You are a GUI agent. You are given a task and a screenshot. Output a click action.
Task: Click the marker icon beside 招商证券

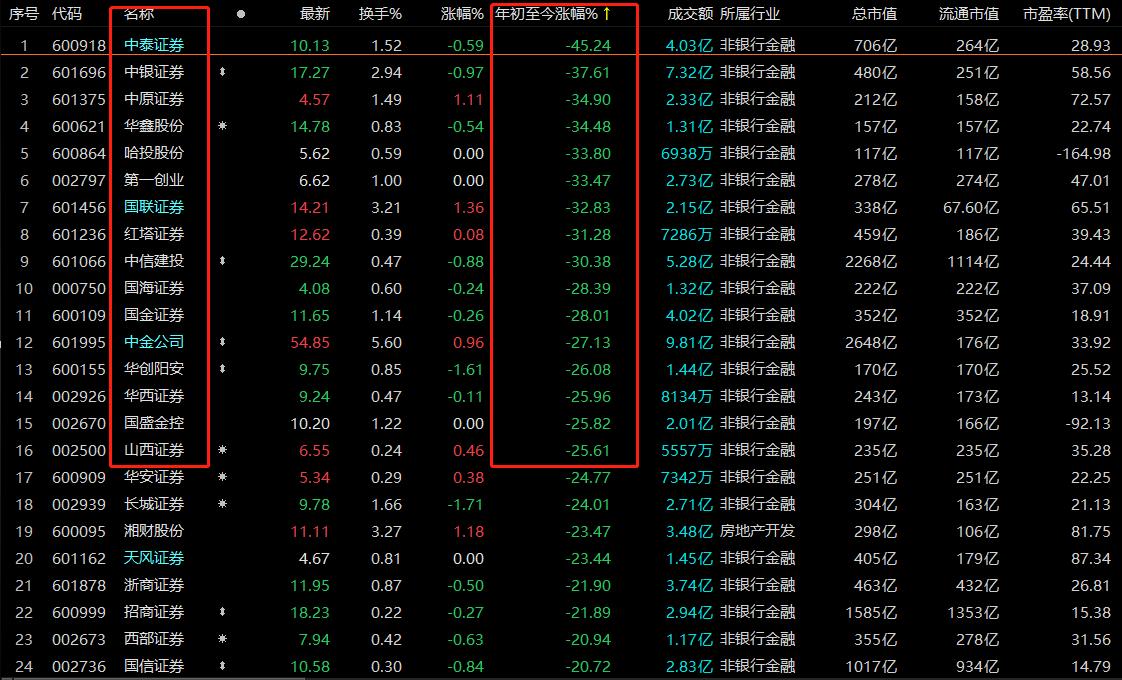coord(223,612)
